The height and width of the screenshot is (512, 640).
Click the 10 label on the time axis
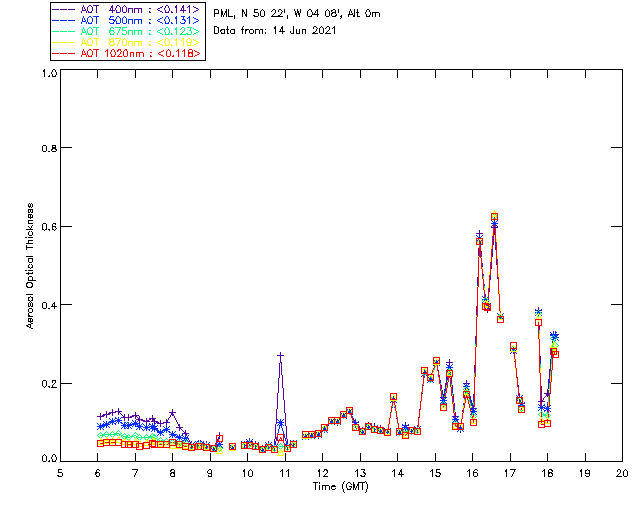pyautogui.click(x=247, y=473)
